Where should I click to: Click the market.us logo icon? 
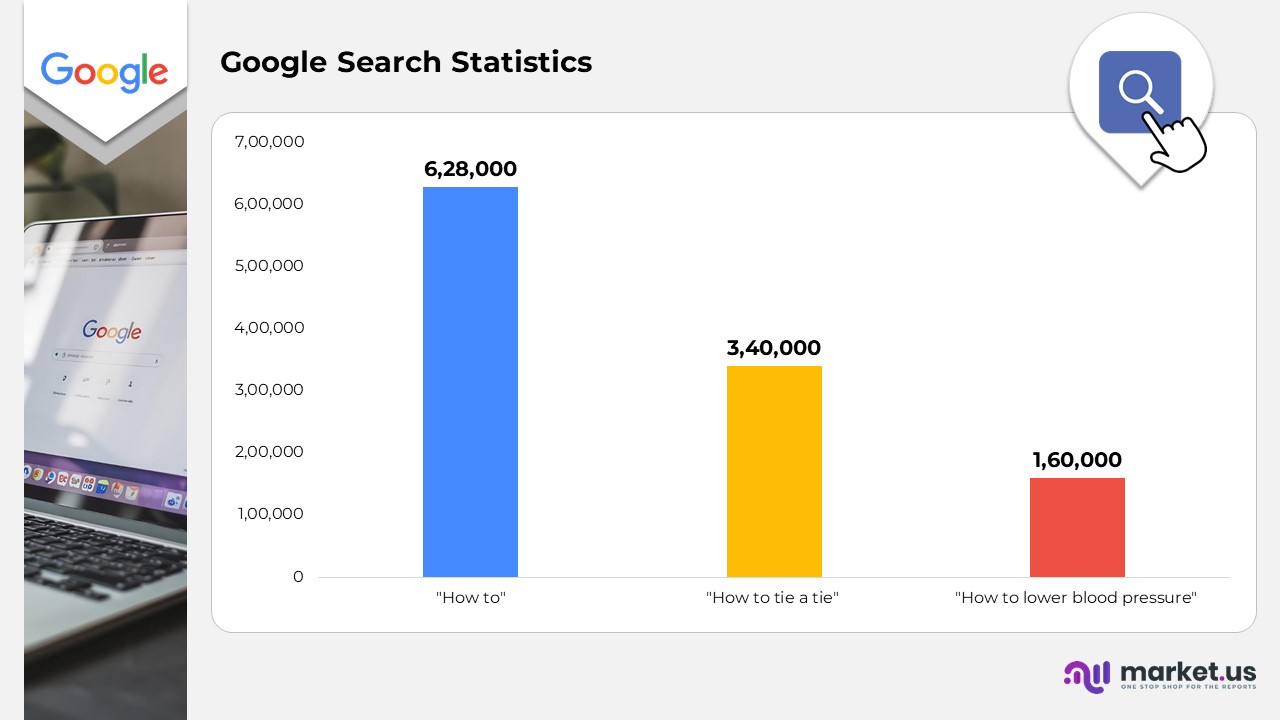tap(1086, 676)
